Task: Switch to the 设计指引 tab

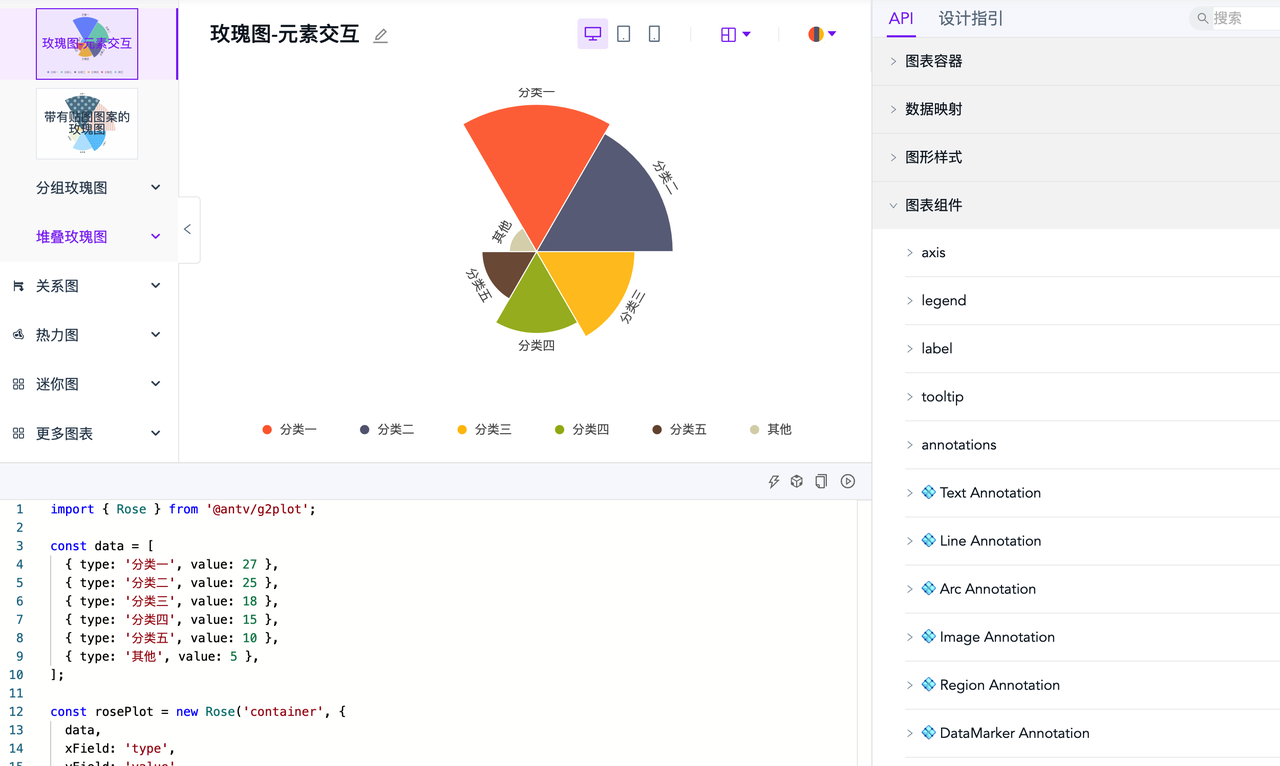Action: click(x=970, y=18)
